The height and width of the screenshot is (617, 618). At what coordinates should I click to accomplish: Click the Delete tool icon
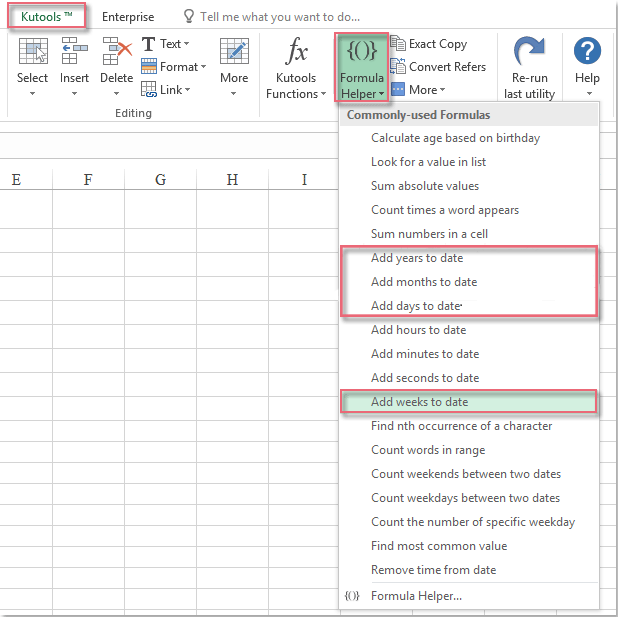[117, 51]
